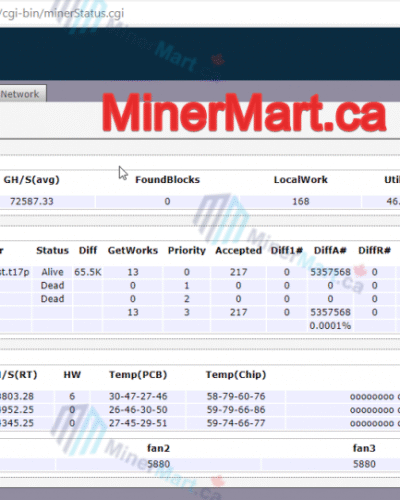The image size is (400, 500).
Task: Select the HW error count 6
Action: 72,396
